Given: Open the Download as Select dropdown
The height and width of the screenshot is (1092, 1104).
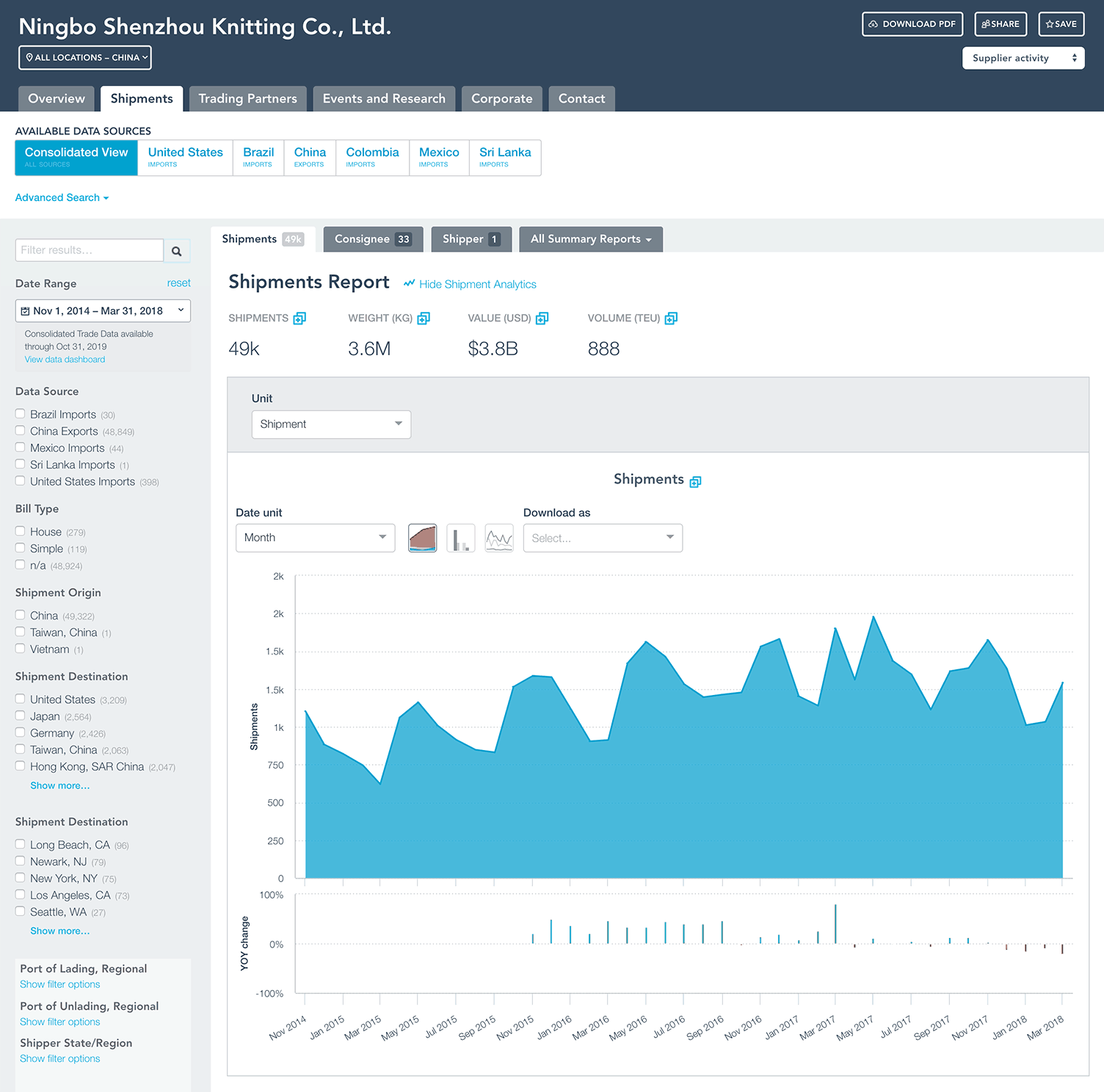Looking at the screenshot, I should (x=602, y=537).
